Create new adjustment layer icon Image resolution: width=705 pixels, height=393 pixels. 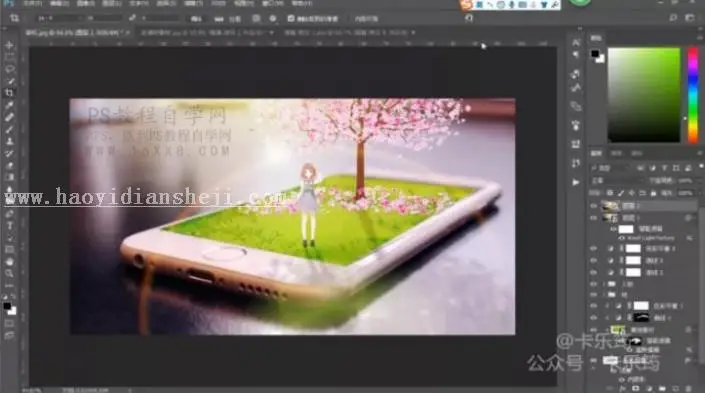click(649, 389)
